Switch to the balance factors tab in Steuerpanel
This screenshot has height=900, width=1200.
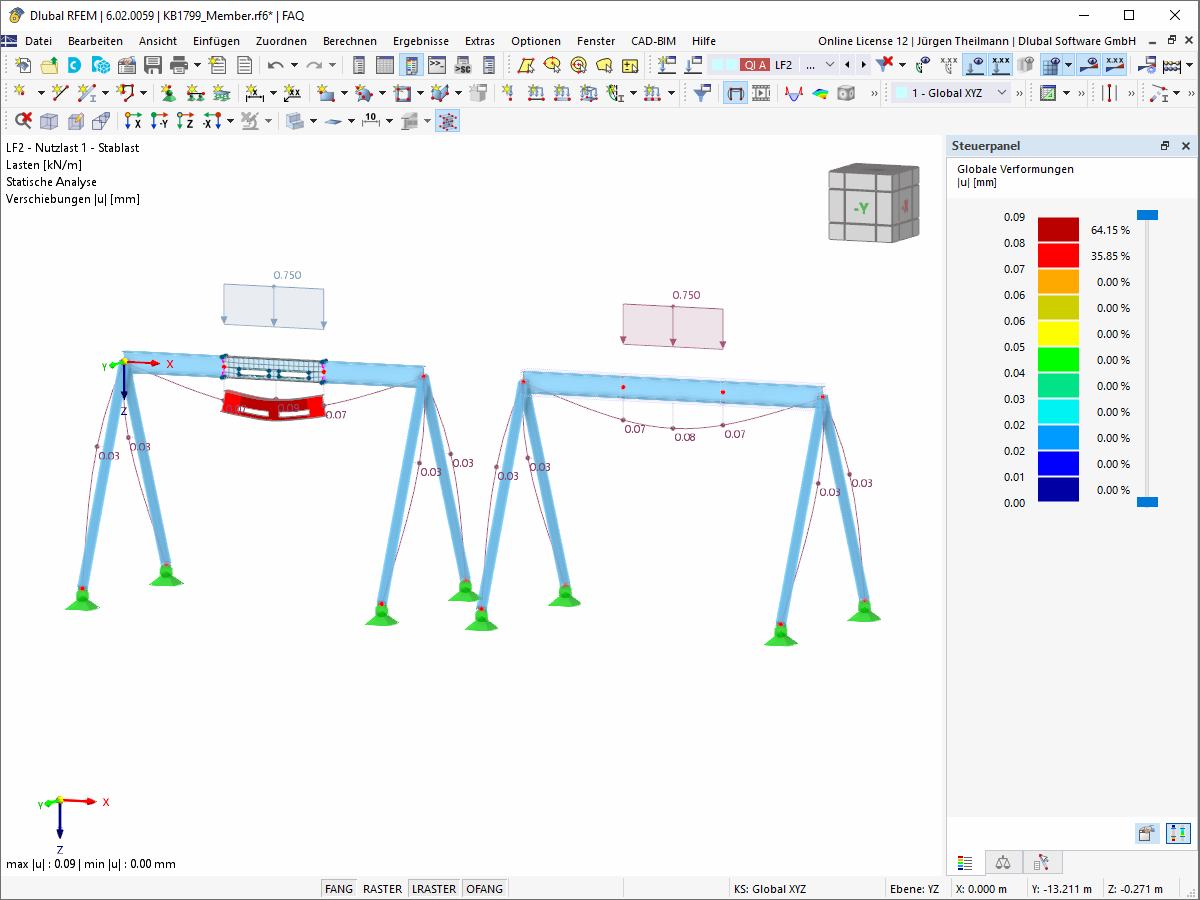[1003, 861]
